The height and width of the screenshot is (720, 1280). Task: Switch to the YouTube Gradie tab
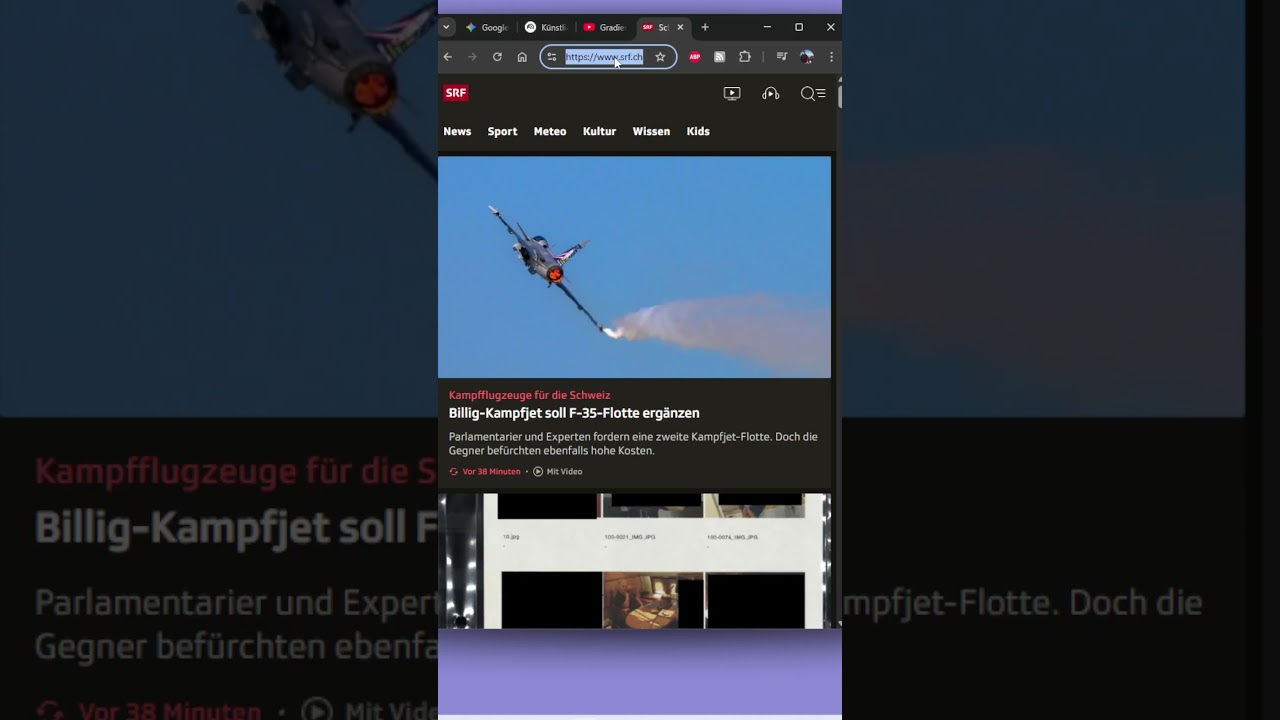click(x=605, y=27)
